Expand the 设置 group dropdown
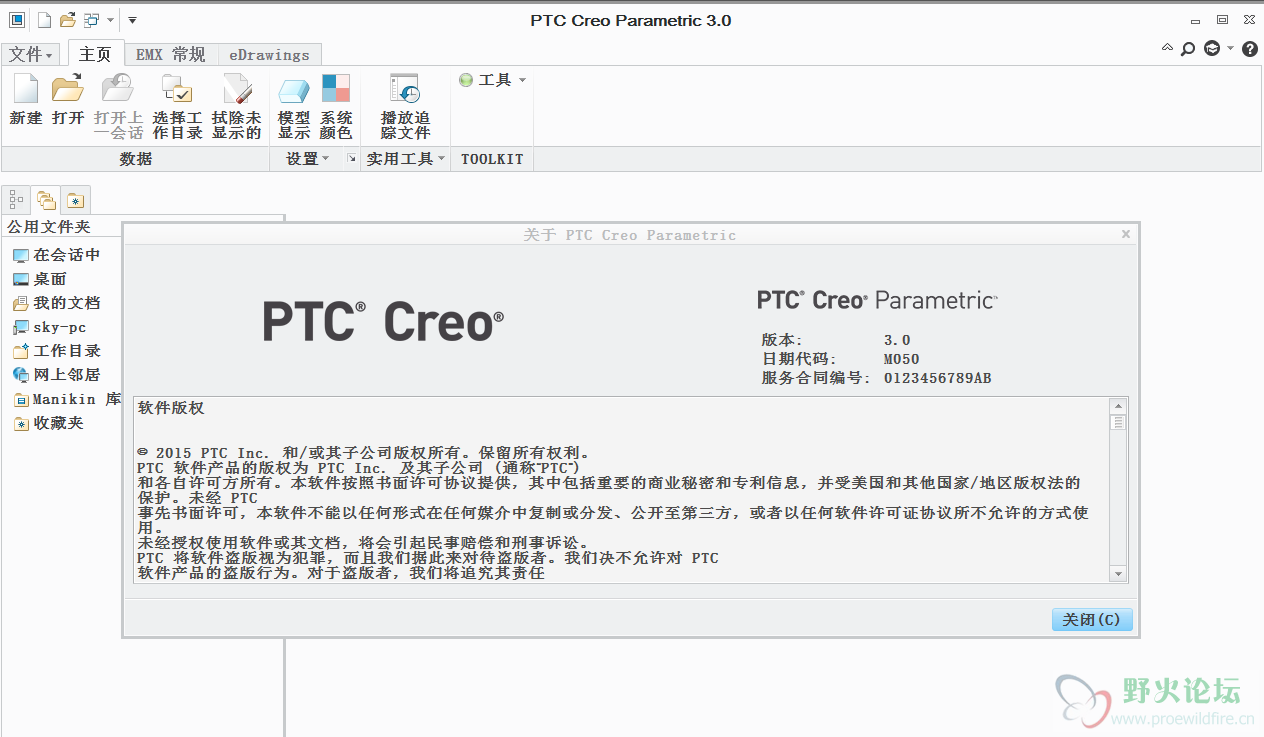Viewport: 1264px width, 737px height. click(x=307, y=158)
